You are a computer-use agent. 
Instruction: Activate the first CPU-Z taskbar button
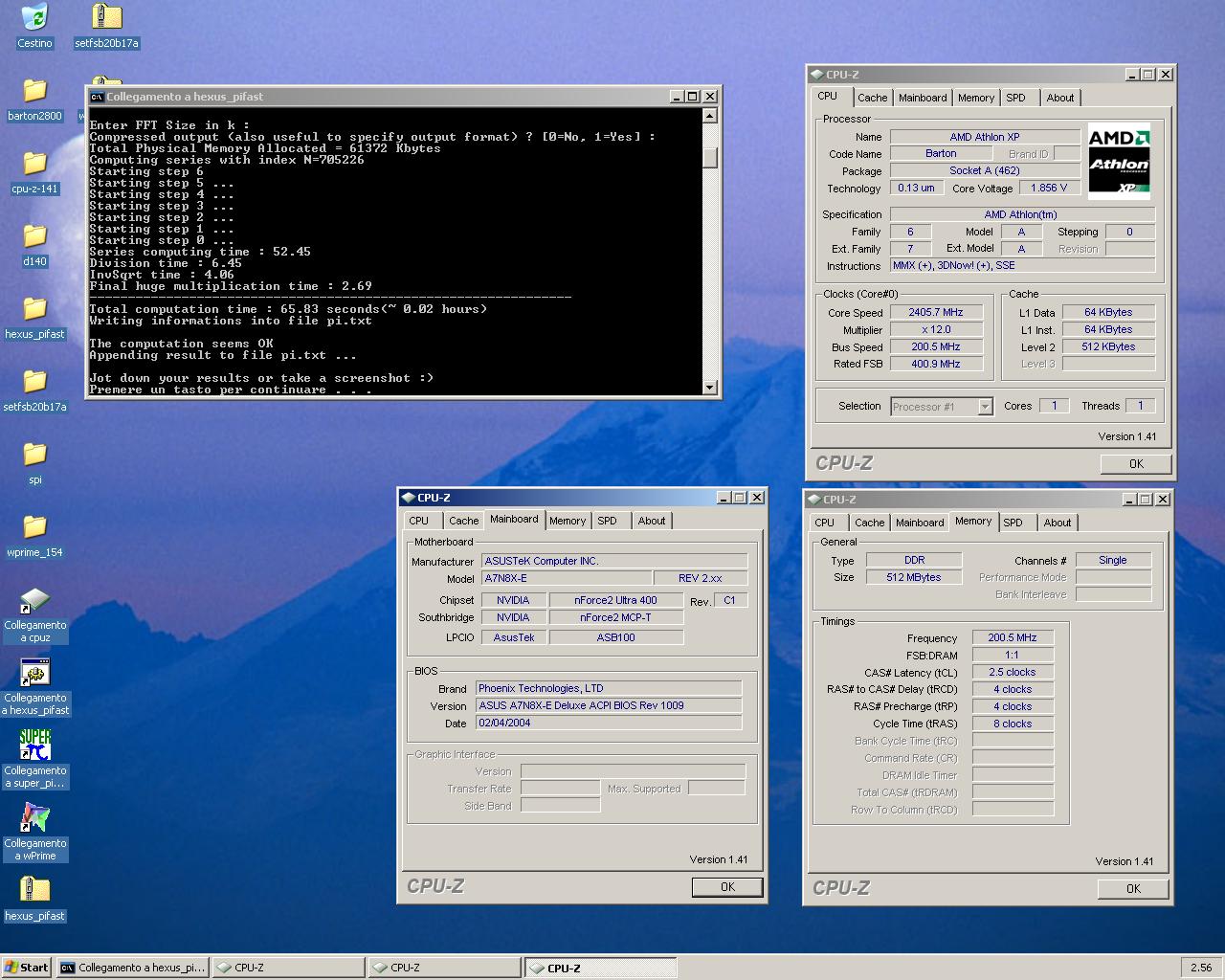[288, 968]
